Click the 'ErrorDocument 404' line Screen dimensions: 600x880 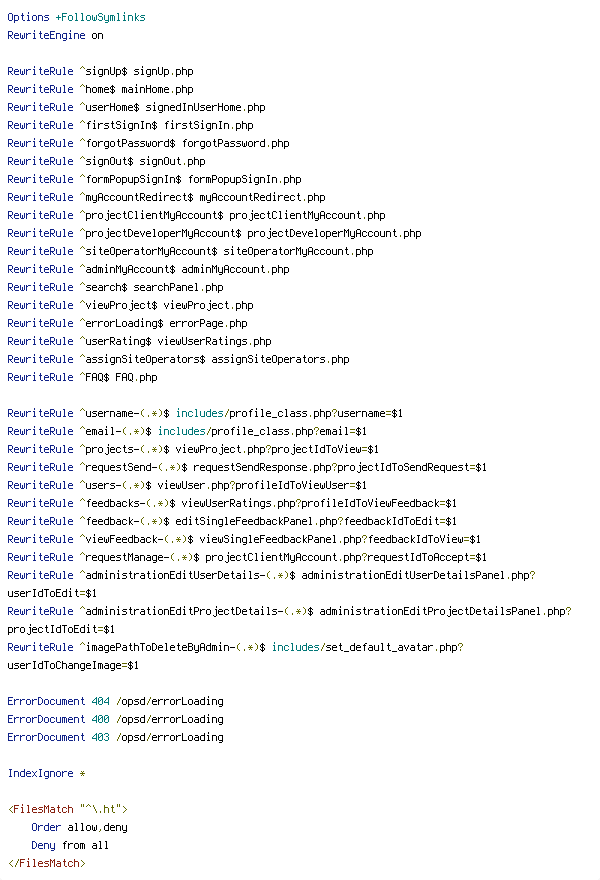point(116,700)
